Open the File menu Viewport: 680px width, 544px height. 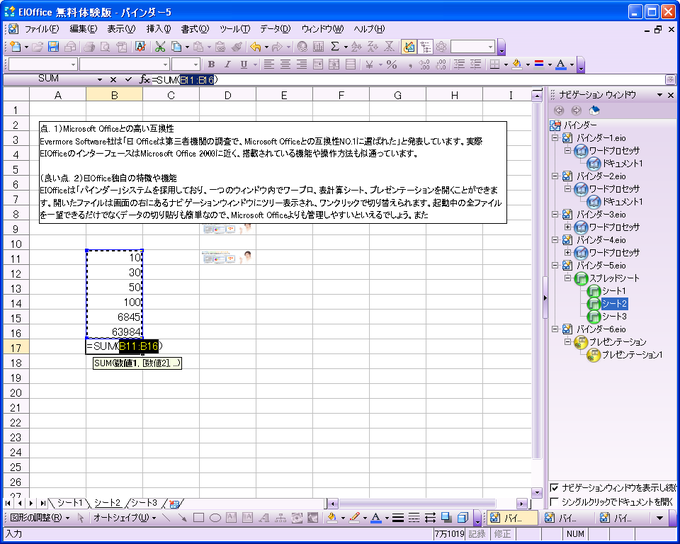pos(42,29)
